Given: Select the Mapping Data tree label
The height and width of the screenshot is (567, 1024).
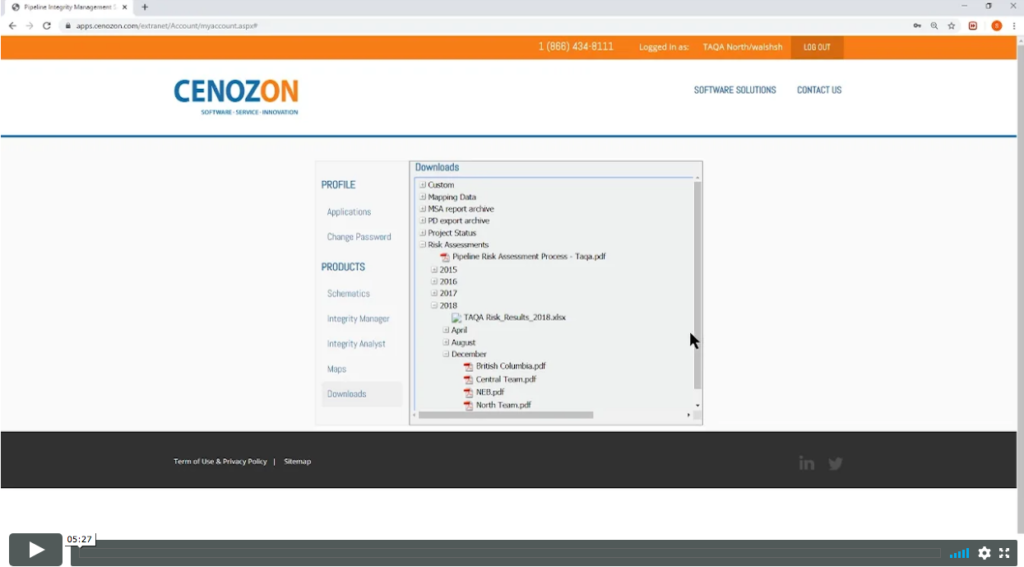Looking at the screenshot, I should point(452,197).
